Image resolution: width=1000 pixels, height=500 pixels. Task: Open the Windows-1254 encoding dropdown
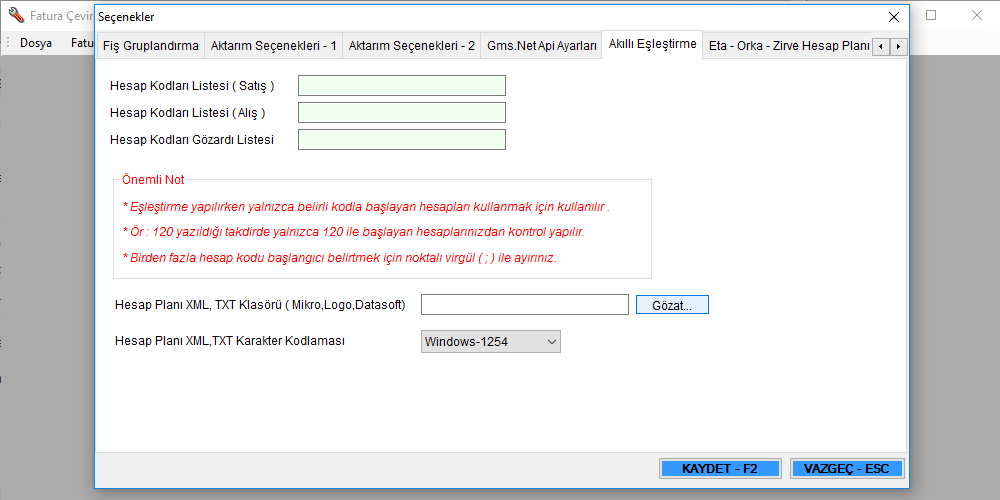(490, 342)
